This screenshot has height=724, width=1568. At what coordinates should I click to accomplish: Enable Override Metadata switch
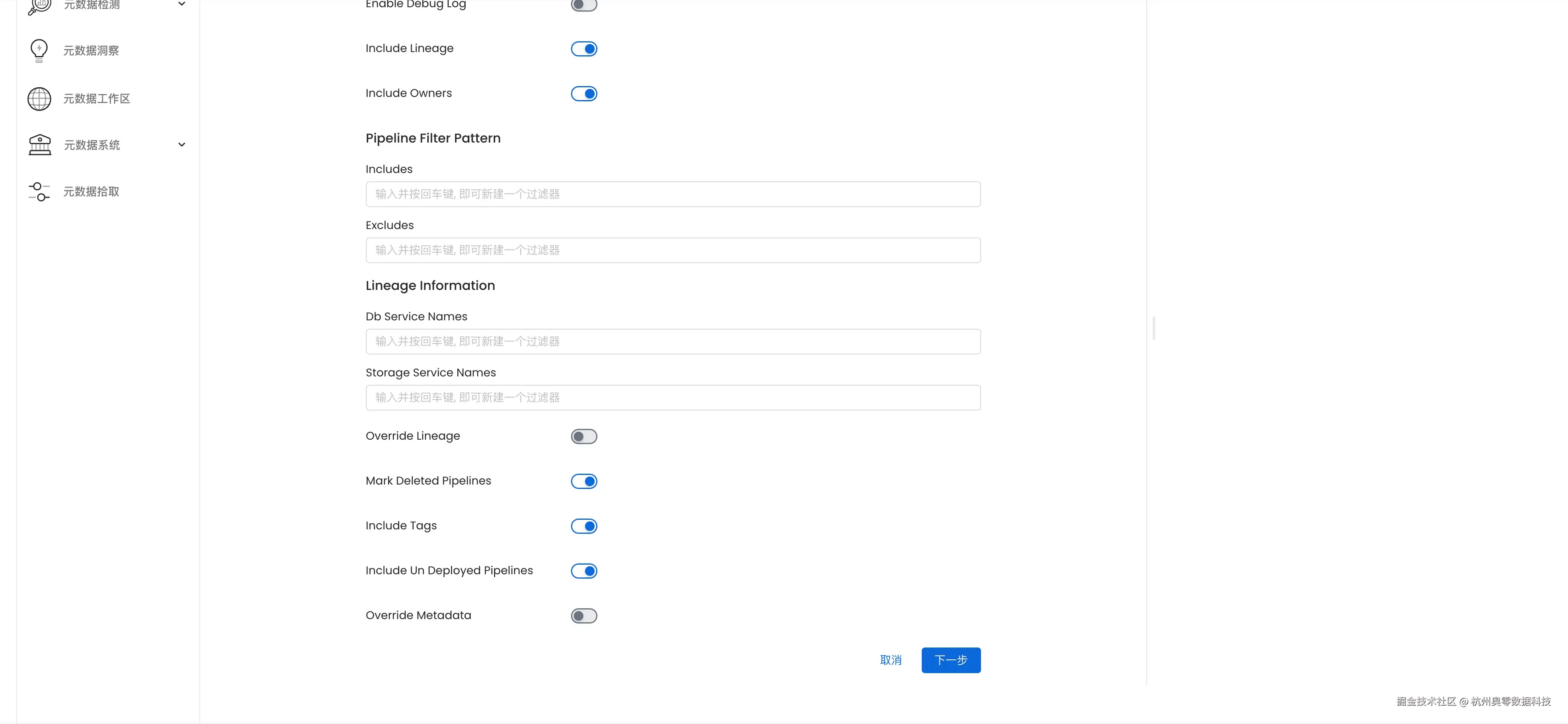(584, 615)
